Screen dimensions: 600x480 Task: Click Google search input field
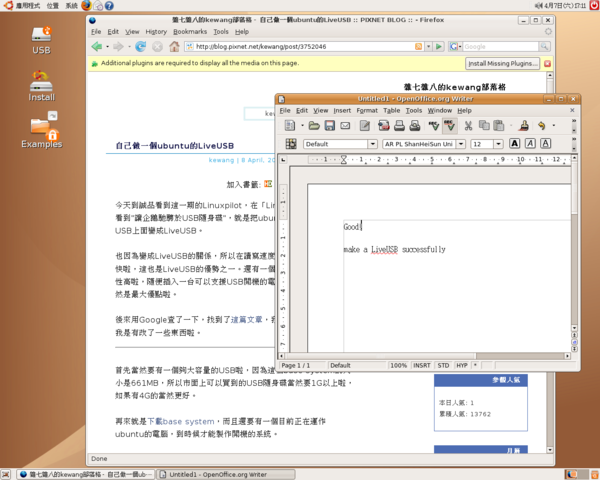pyautogui.click(x=500, y=47)
